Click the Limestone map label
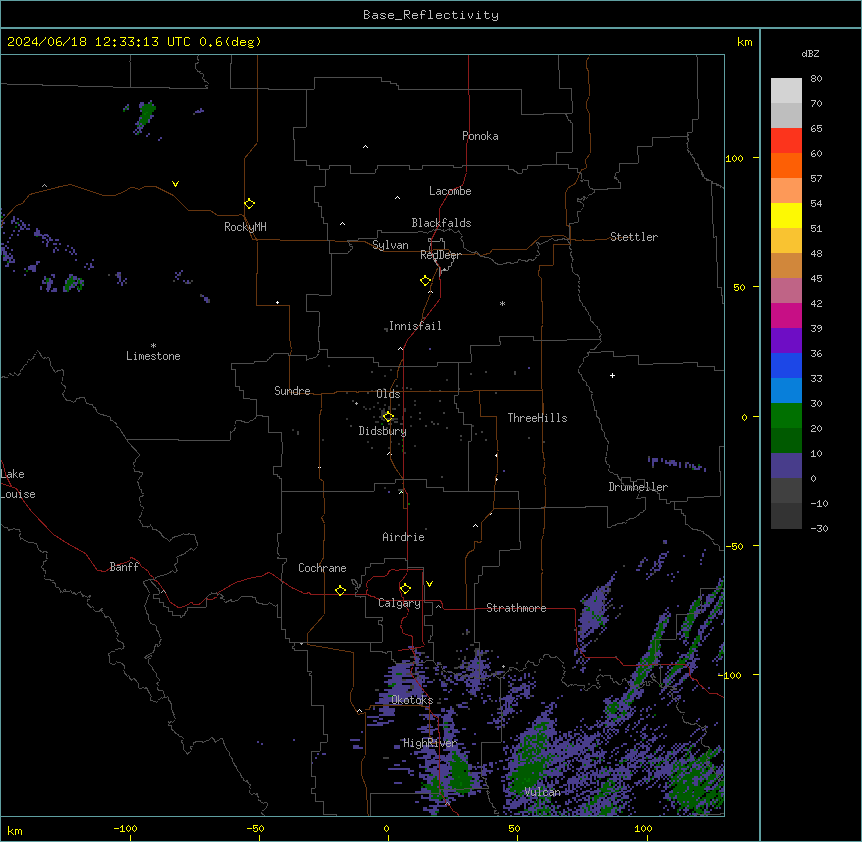 tap(153, 356)
